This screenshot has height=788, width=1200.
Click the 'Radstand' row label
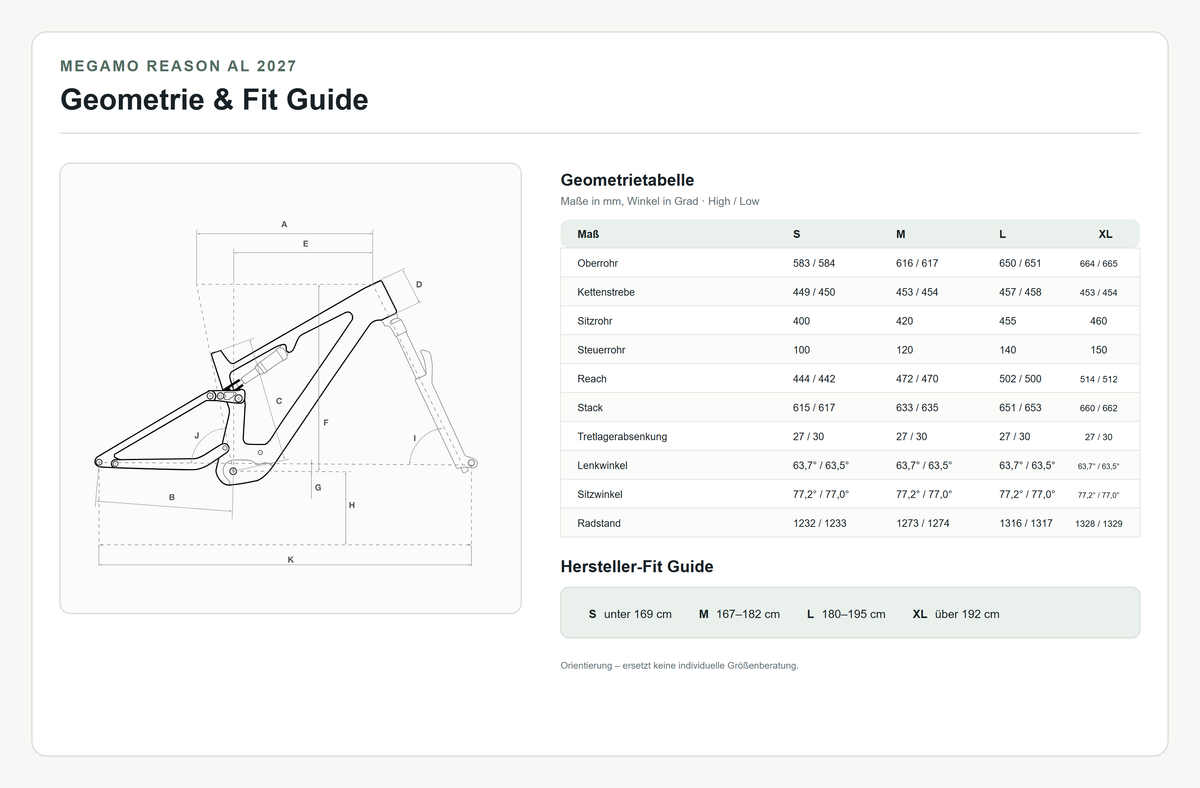(597, 523)
